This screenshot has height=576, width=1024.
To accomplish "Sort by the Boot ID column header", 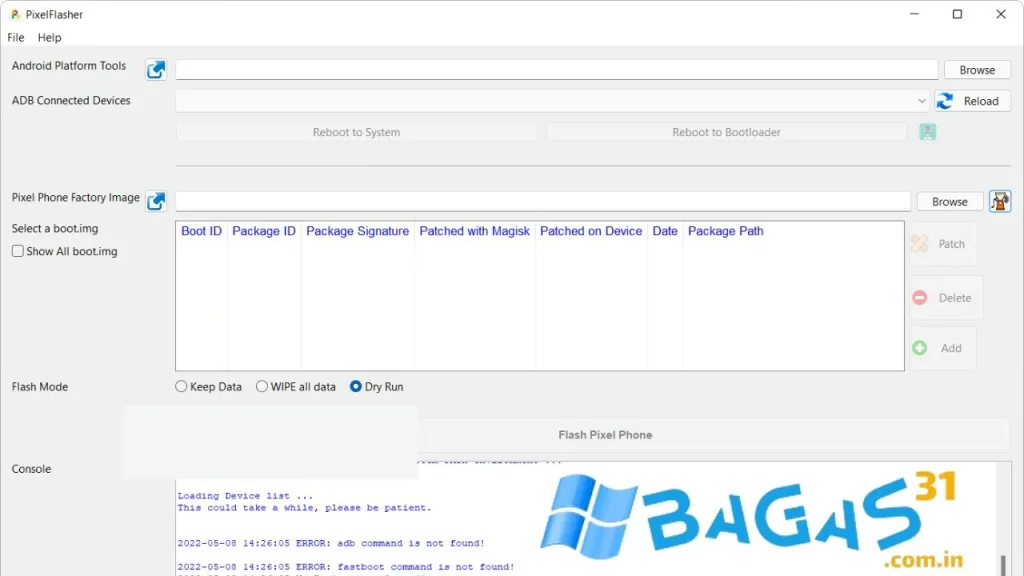I will (x=201, y=231).
